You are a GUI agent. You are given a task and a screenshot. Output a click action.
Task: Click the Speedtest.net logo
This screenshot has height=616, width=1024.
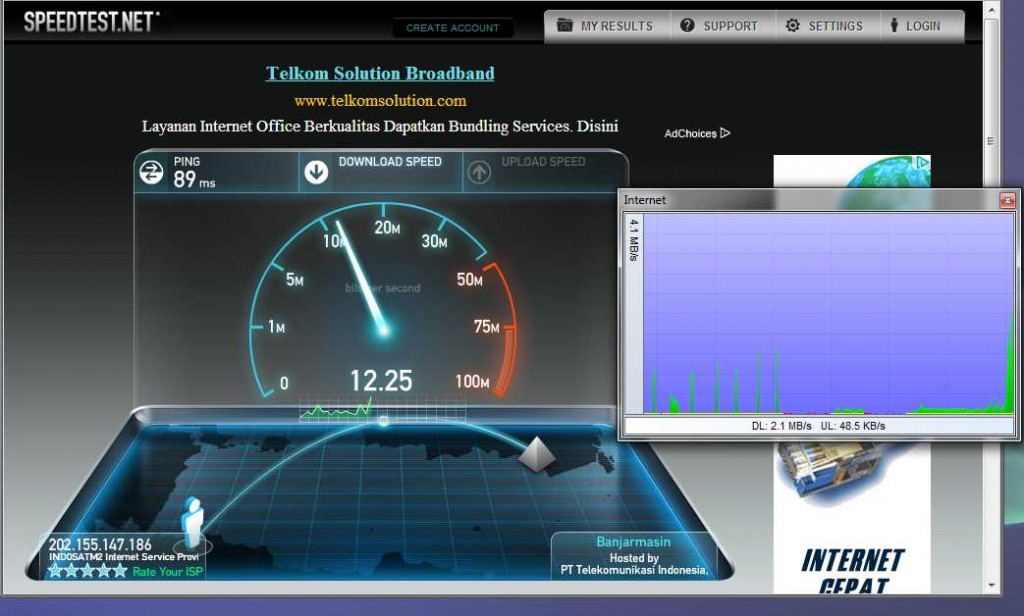click(x=91, y=22)
